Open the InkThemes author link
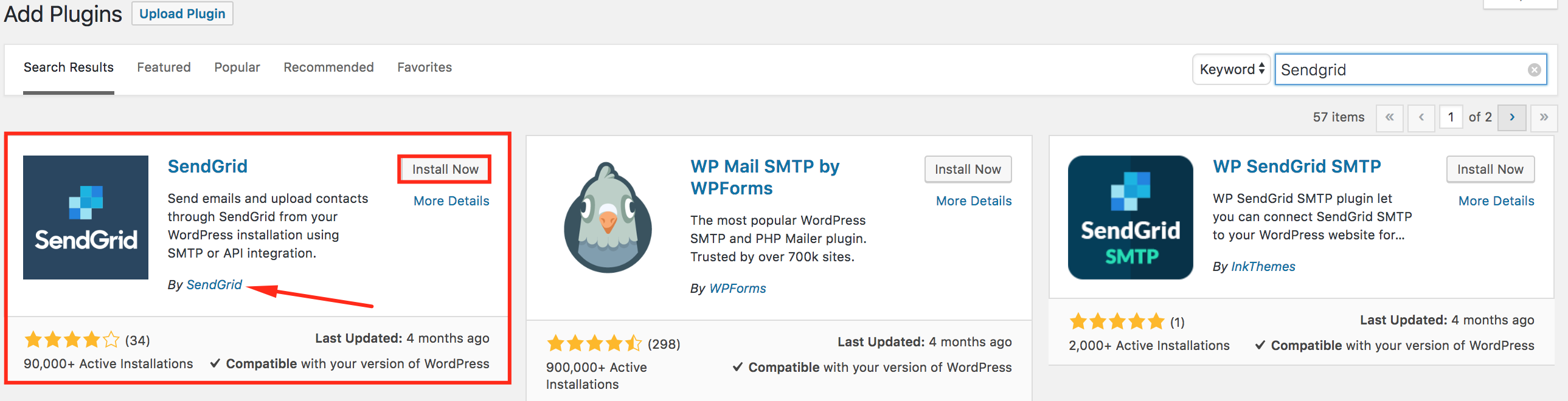The width and height of the screenshot is (1568, 401). 1263,267
